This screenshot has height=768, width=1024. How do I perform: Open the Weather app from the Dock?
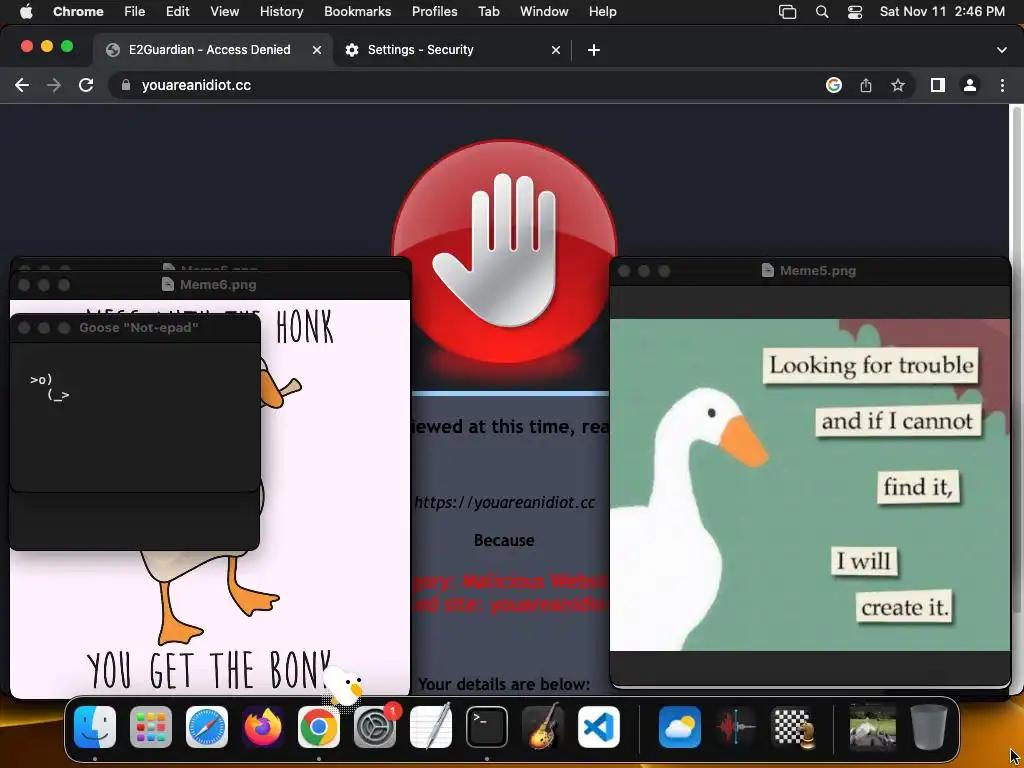pyautogui.click(x=679, y=727)
